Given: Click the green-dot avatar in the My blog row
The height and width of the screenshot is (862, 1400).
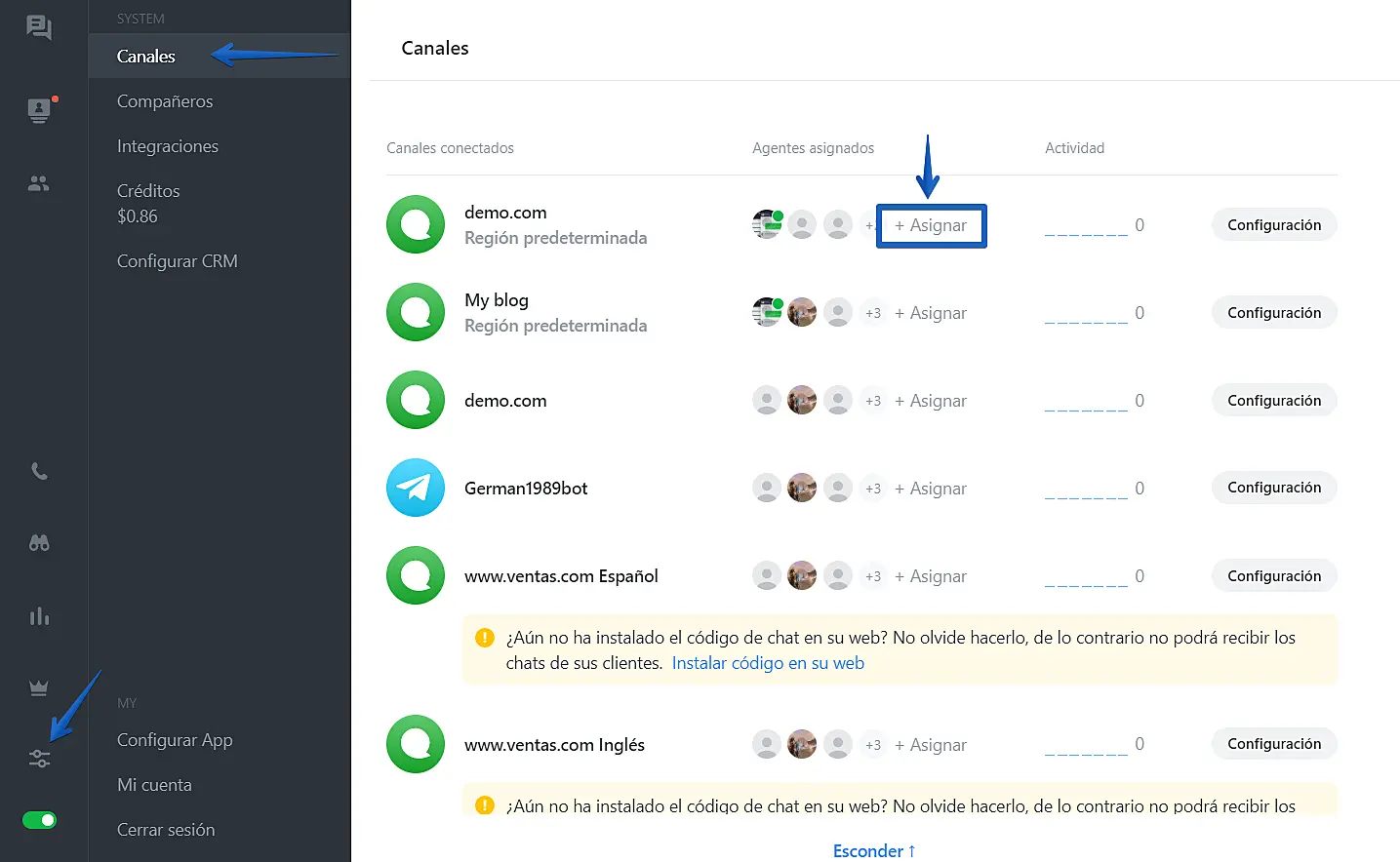Looking at the screenshot, I should (768, 312).
